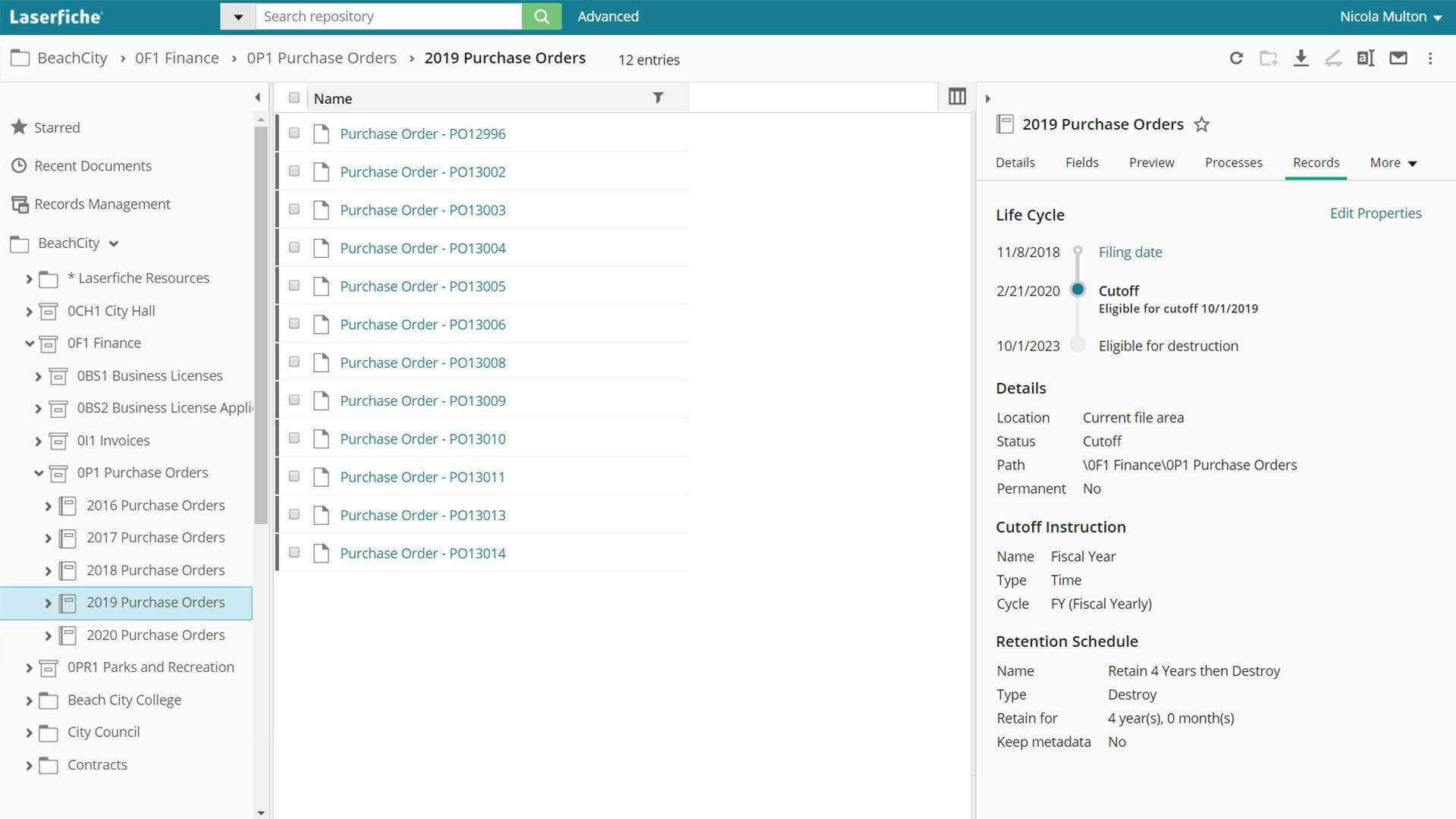1456x819 pixels.
Task: Expand the 0CH1 City Hall record series
Action: [x=28, y=311]
